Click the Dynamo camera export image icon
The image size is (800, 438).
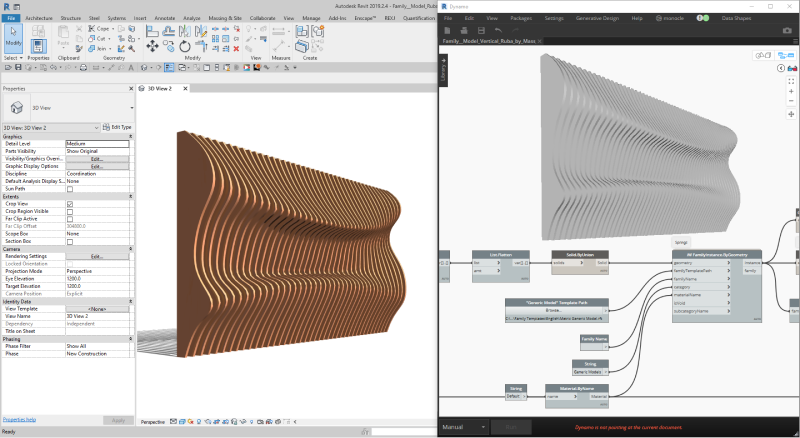pos(786,31)
